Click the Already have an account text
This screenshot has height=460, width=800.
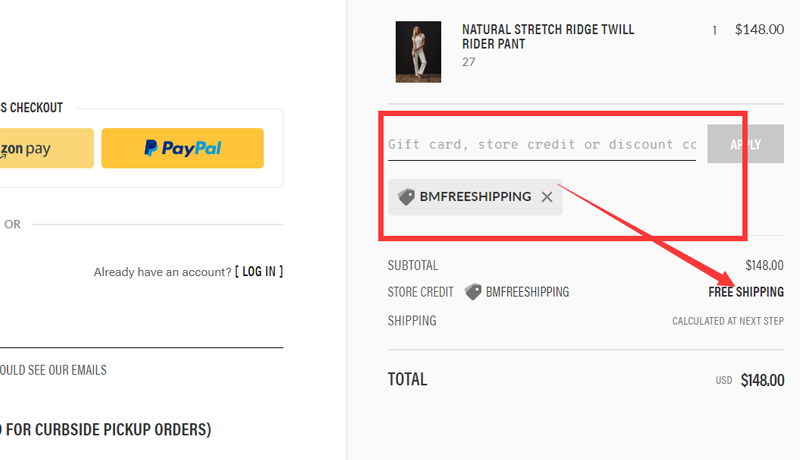click(162, 271)
